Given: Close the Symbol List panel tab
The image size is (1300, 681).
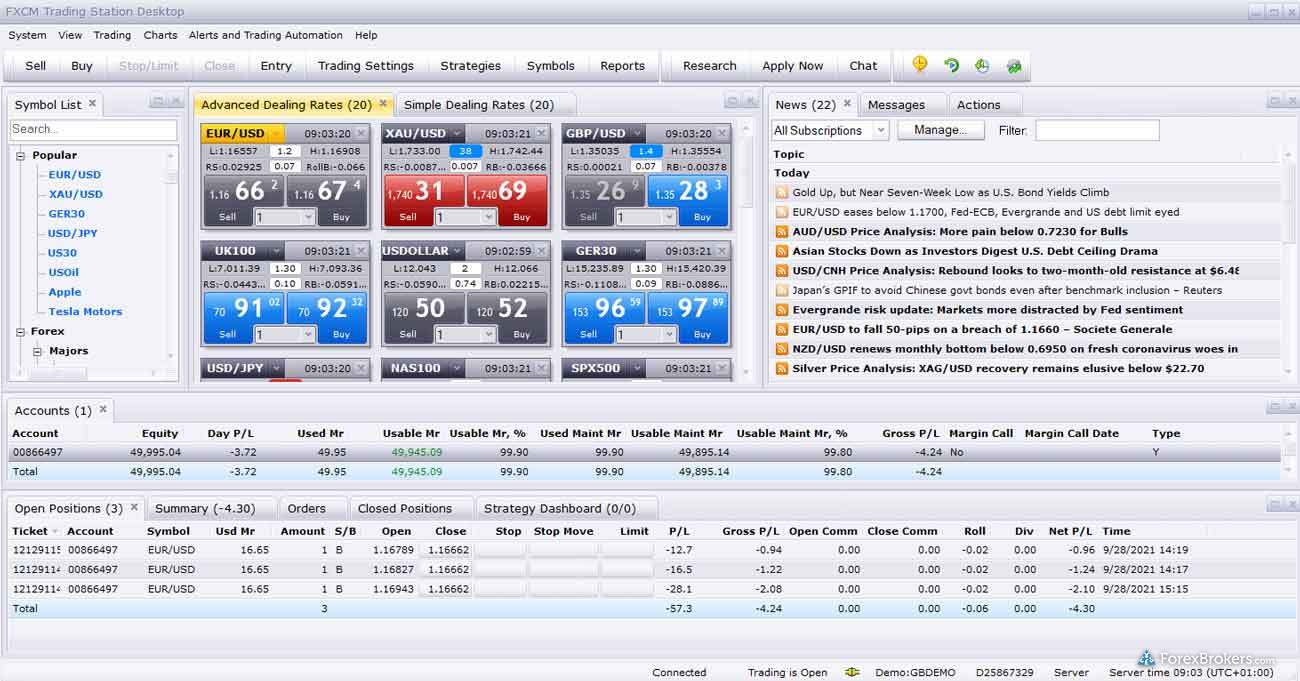Looking at the screenshot, I should coord(93,103).
